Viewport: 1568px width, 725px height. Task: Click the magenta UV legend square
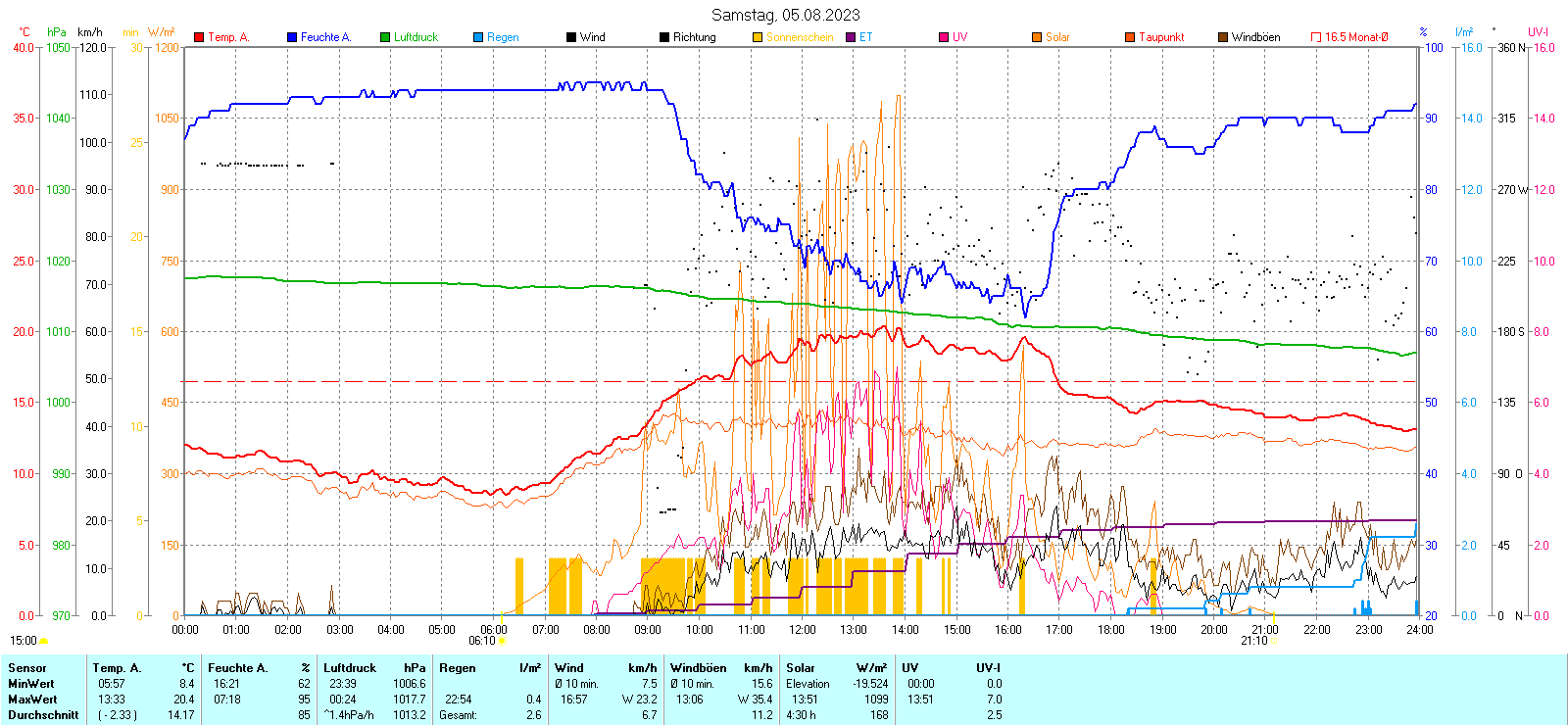tap(944, 37)
